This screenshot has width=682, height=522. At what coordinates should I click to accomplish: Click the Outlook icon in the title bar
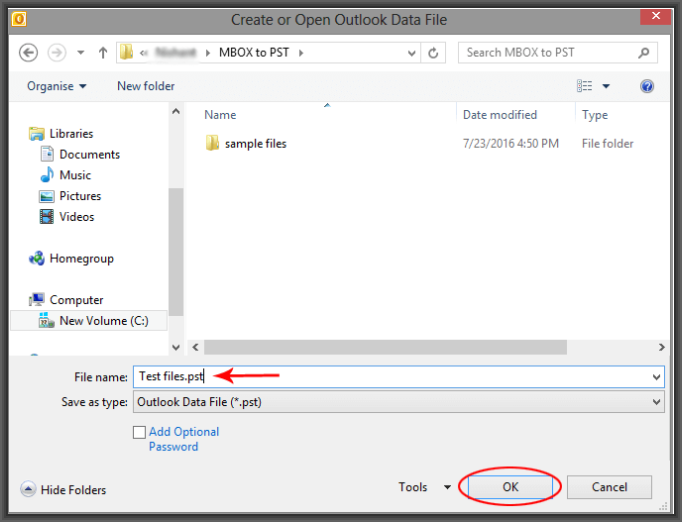(19, 20)
